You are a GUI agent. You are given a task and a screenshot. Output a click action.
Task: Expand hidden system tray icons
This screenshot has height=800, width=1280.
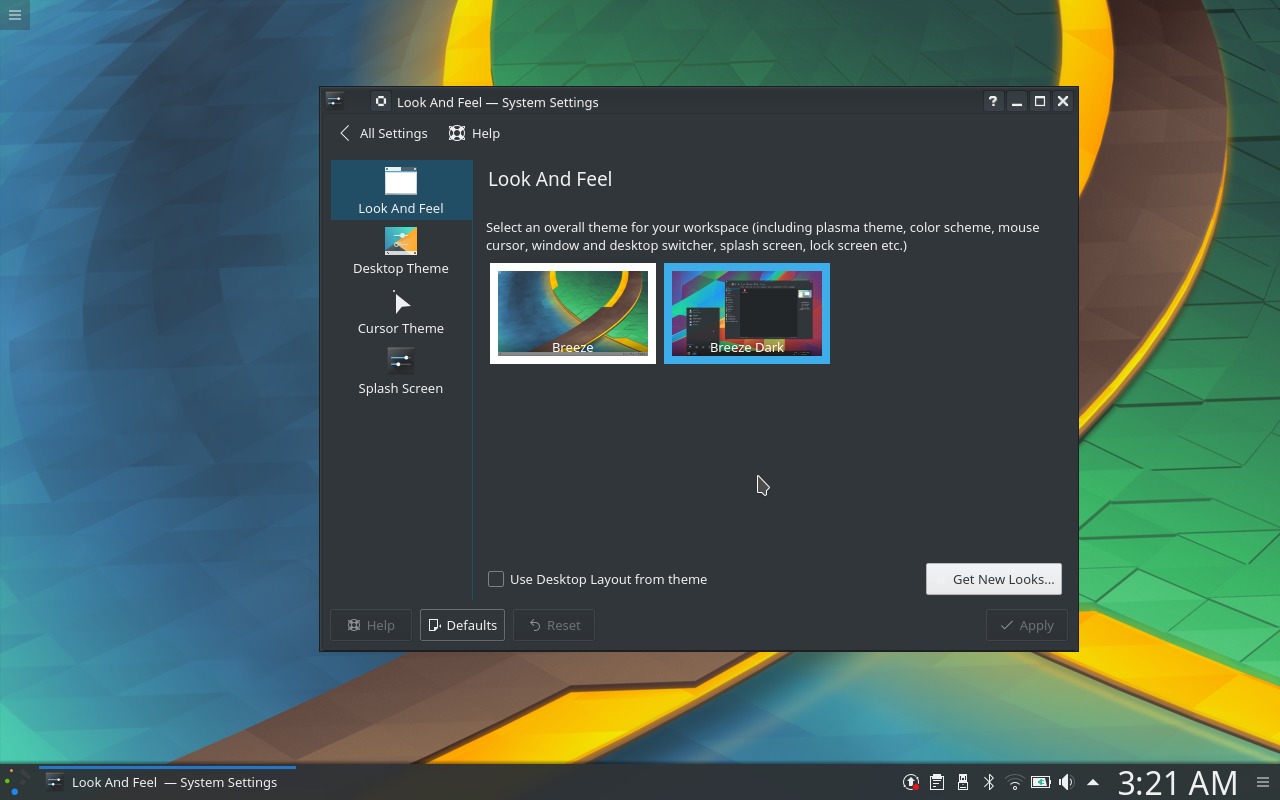[x=1093, y=782]
